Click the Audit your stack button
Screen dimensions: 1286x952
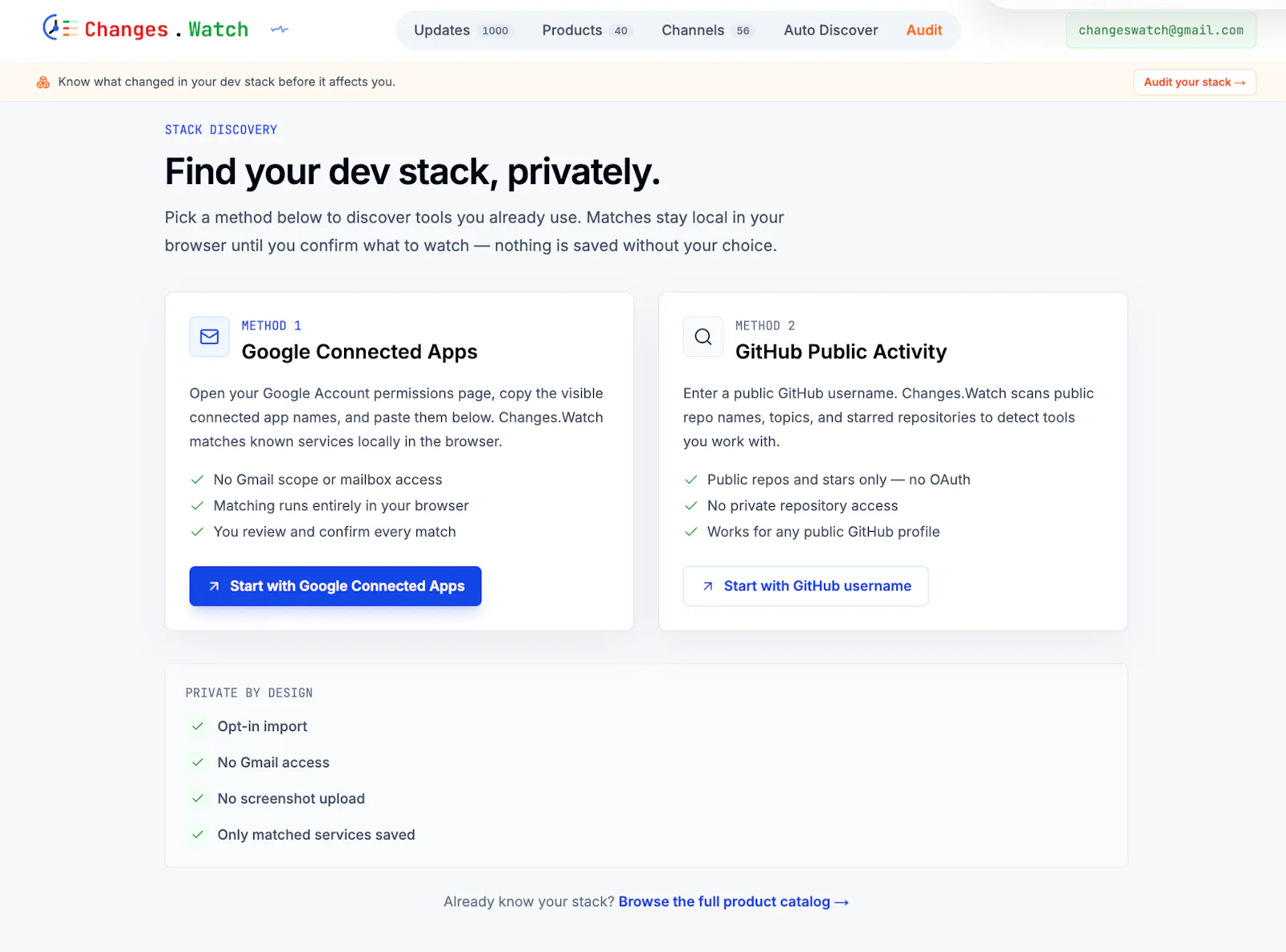point(1194,82)
